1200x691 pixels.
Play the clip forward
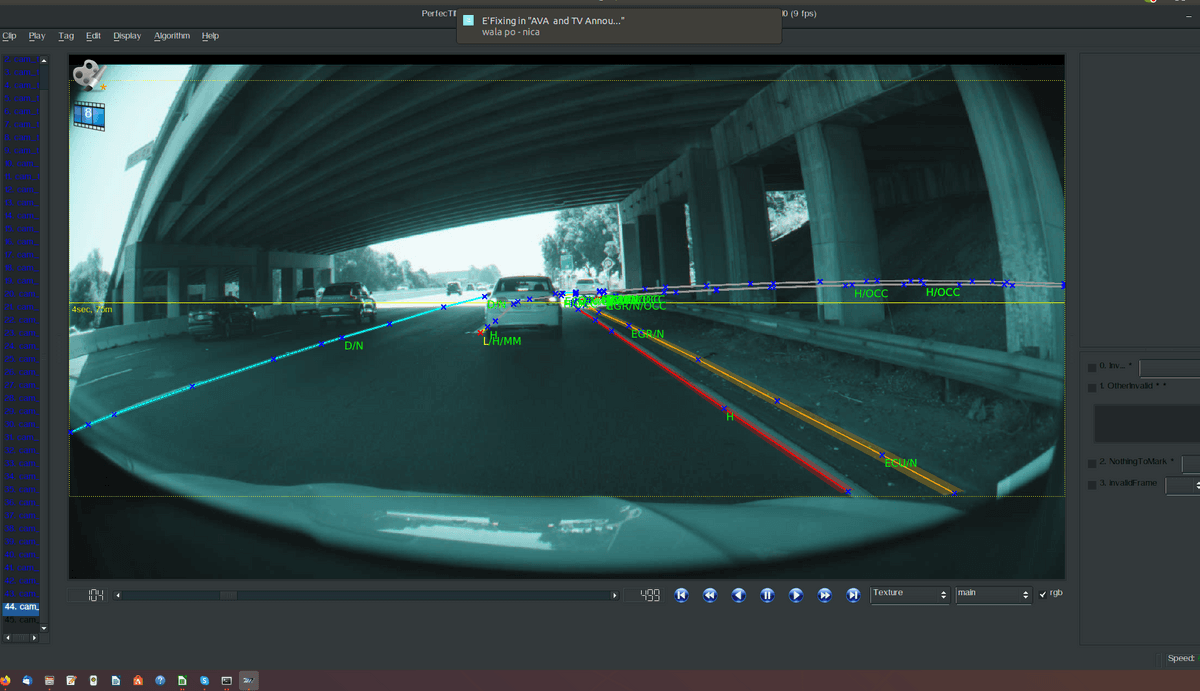pyautogui.click(x=796, y=595)
